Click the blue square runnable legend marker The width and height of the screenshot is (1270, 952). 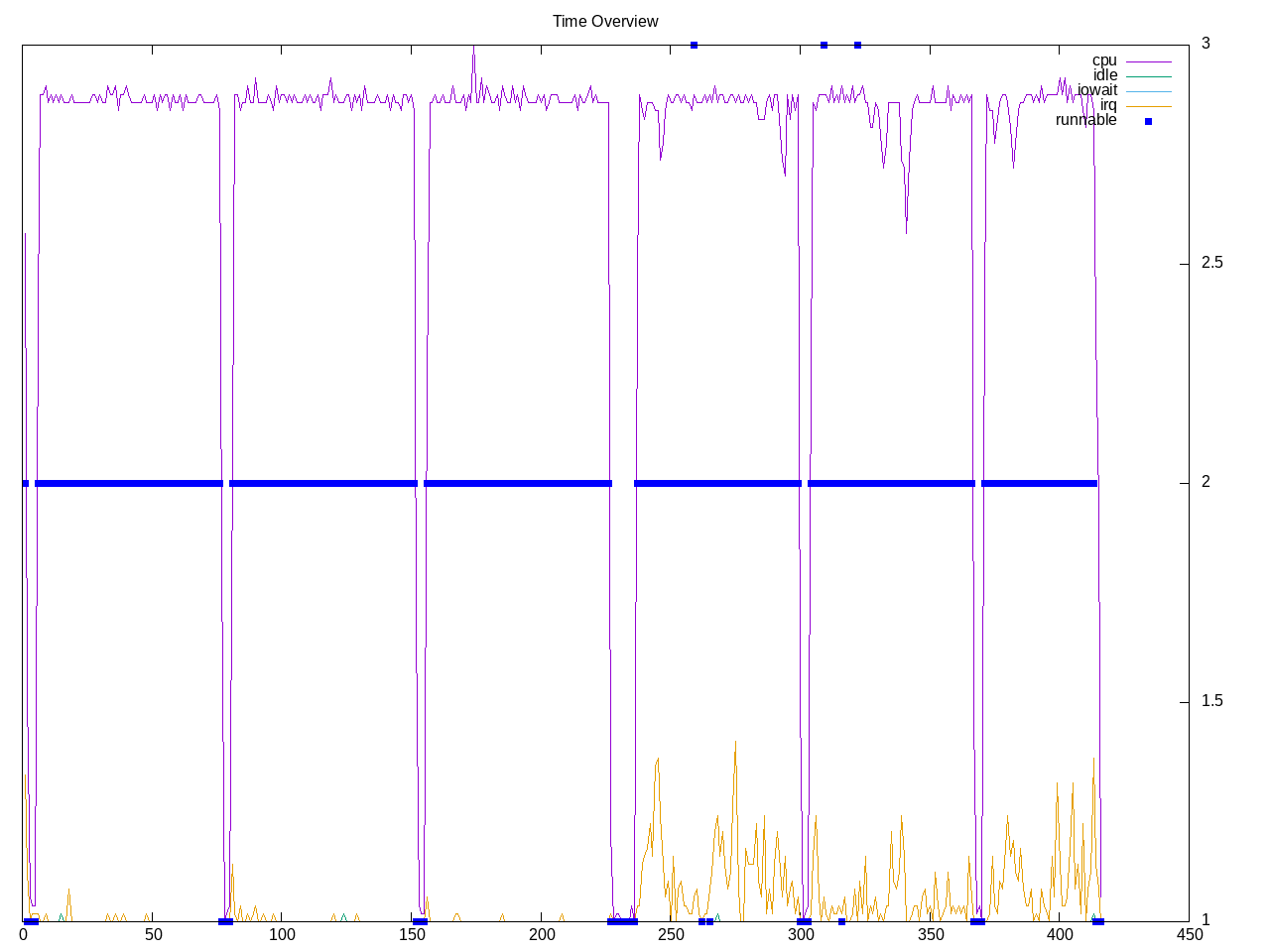pos(1148,121)
